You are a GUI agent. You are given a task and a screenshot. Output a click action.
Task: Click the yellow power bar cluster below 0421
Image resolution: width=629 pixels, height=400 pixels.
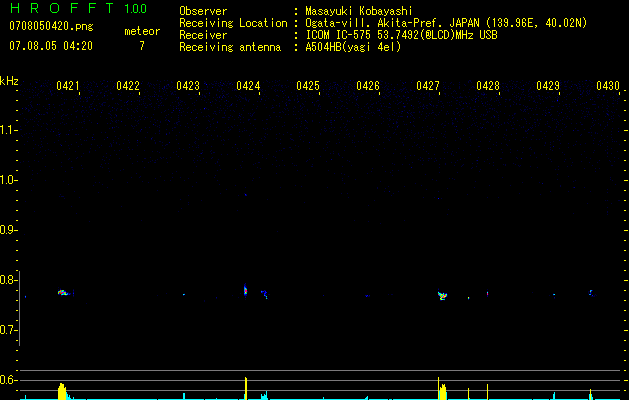62,391
